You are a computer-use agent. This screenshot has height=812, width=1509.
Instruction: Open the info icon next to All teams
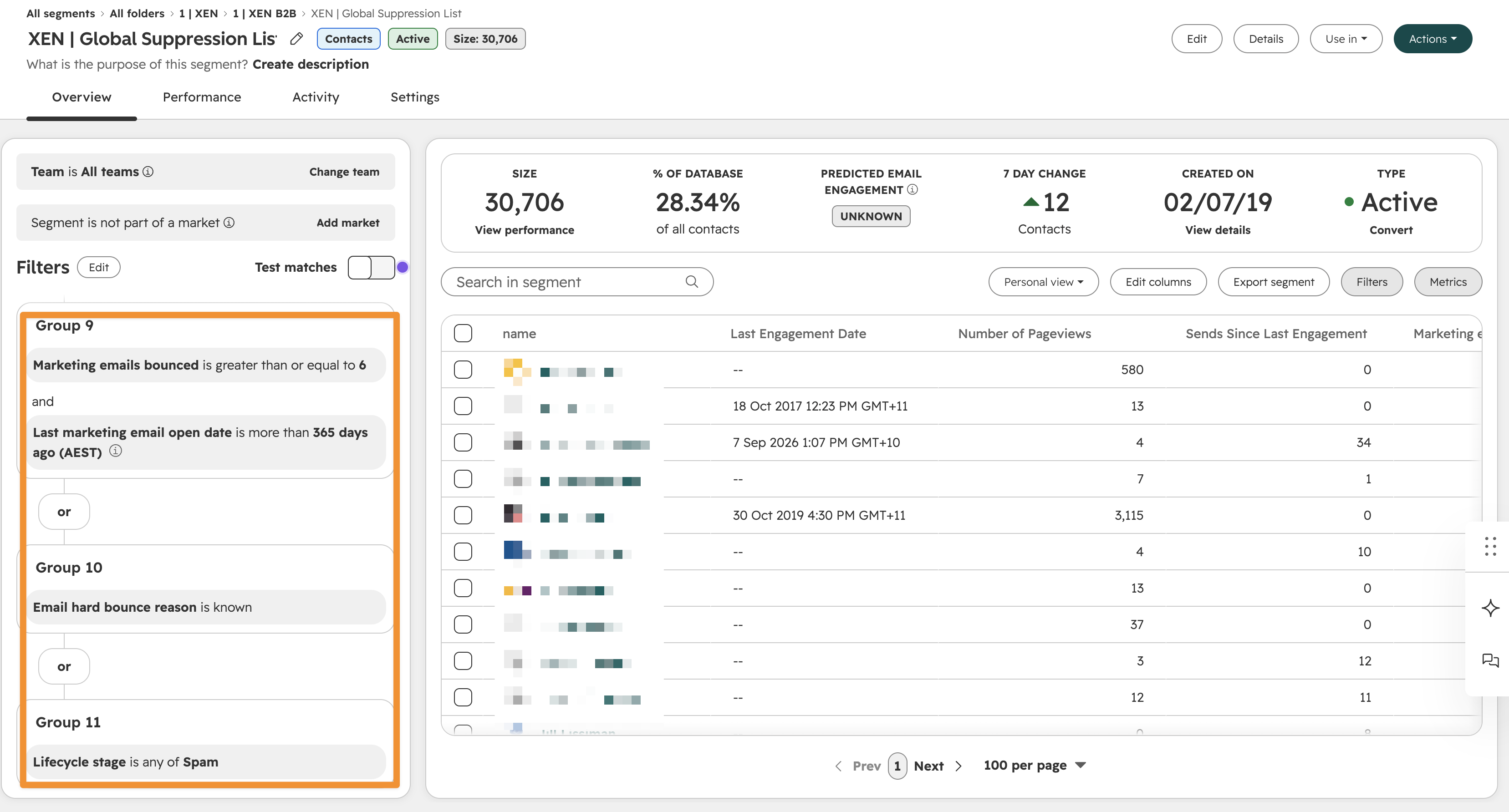148,172
